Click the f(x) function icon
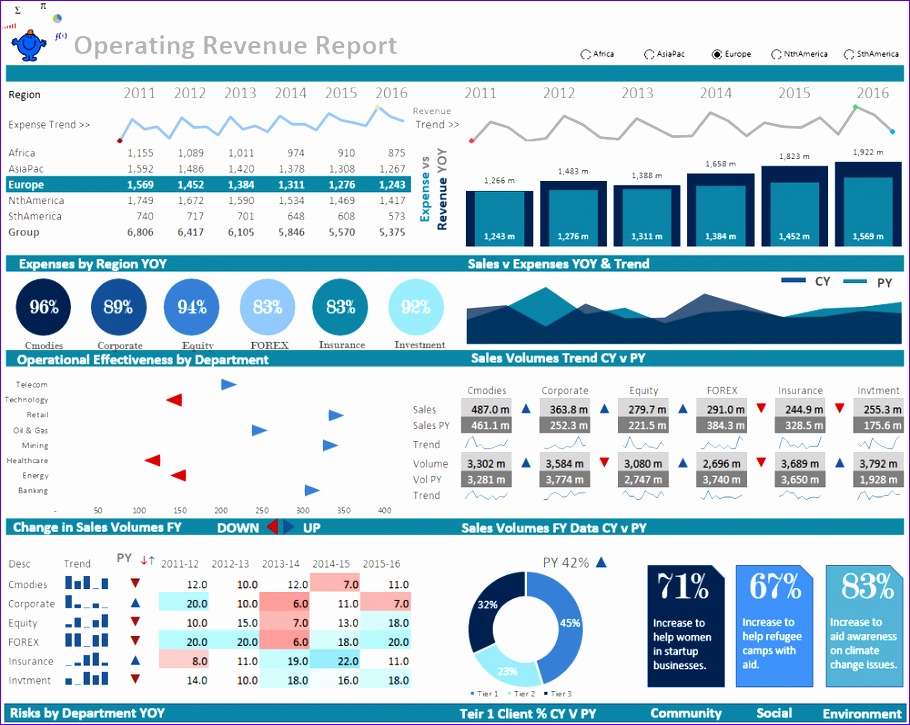The height and width of the screenshot is (725, 910). 61,36
